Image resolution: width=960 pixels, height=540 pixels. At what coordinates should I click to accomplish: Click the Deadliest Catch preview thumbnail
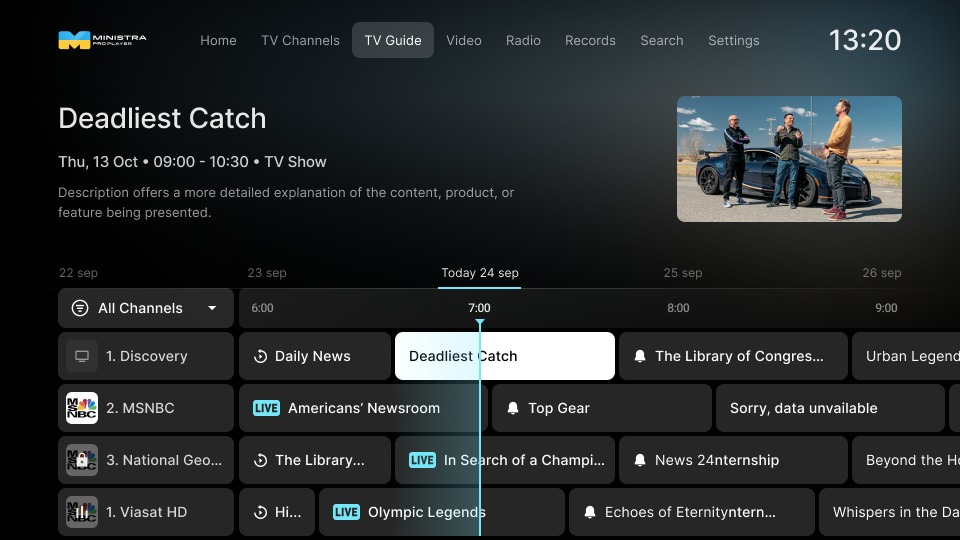point(789,159)
